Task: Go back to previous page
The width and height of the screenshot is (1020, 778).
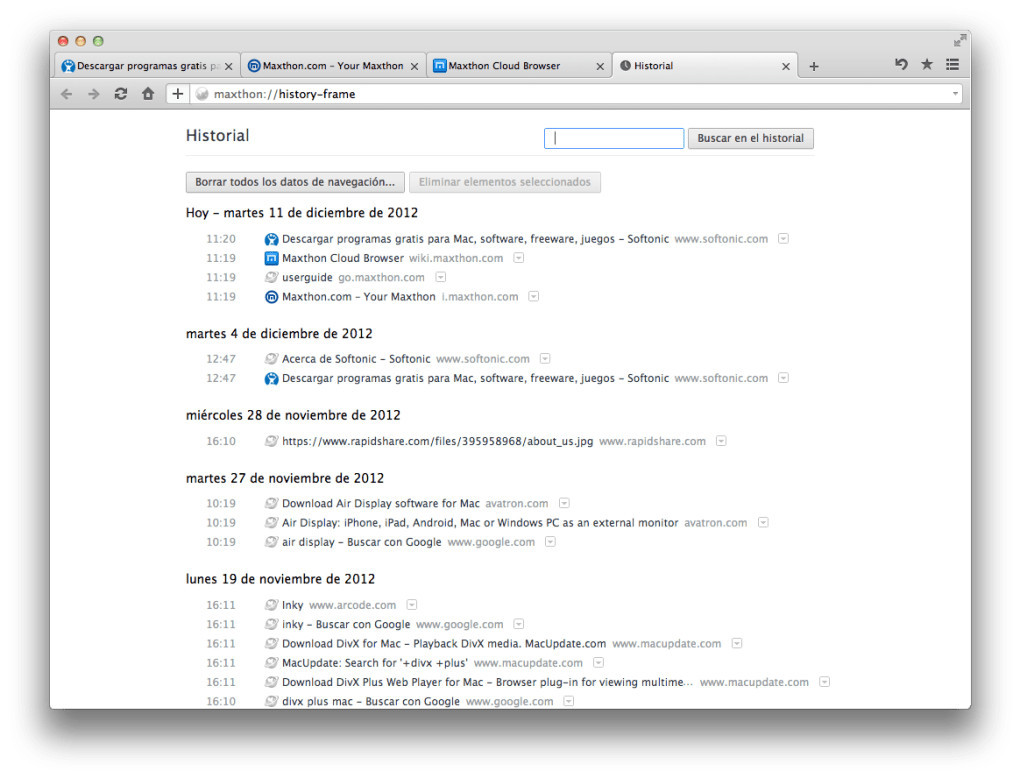Action: coord(66,94)
